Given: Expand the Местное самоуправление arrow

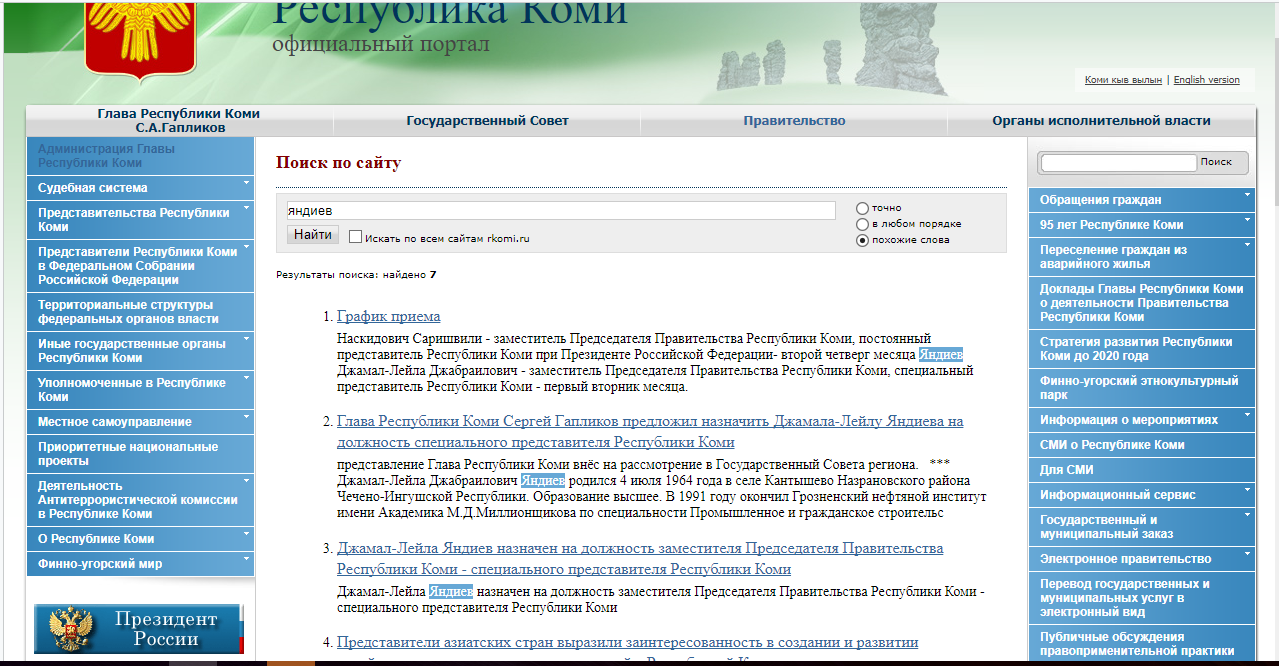Looking at the screenshot, I should (246, 417).
